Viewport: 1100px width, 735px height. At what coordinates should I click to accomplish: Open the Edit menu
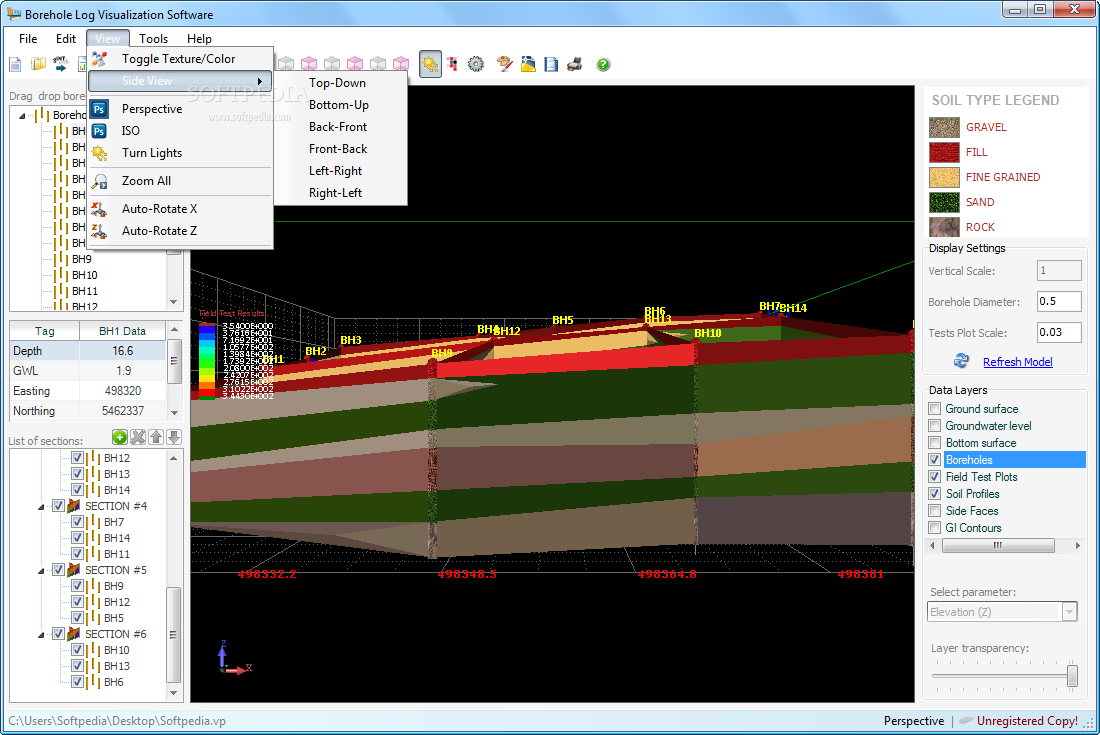pos(66,39)
